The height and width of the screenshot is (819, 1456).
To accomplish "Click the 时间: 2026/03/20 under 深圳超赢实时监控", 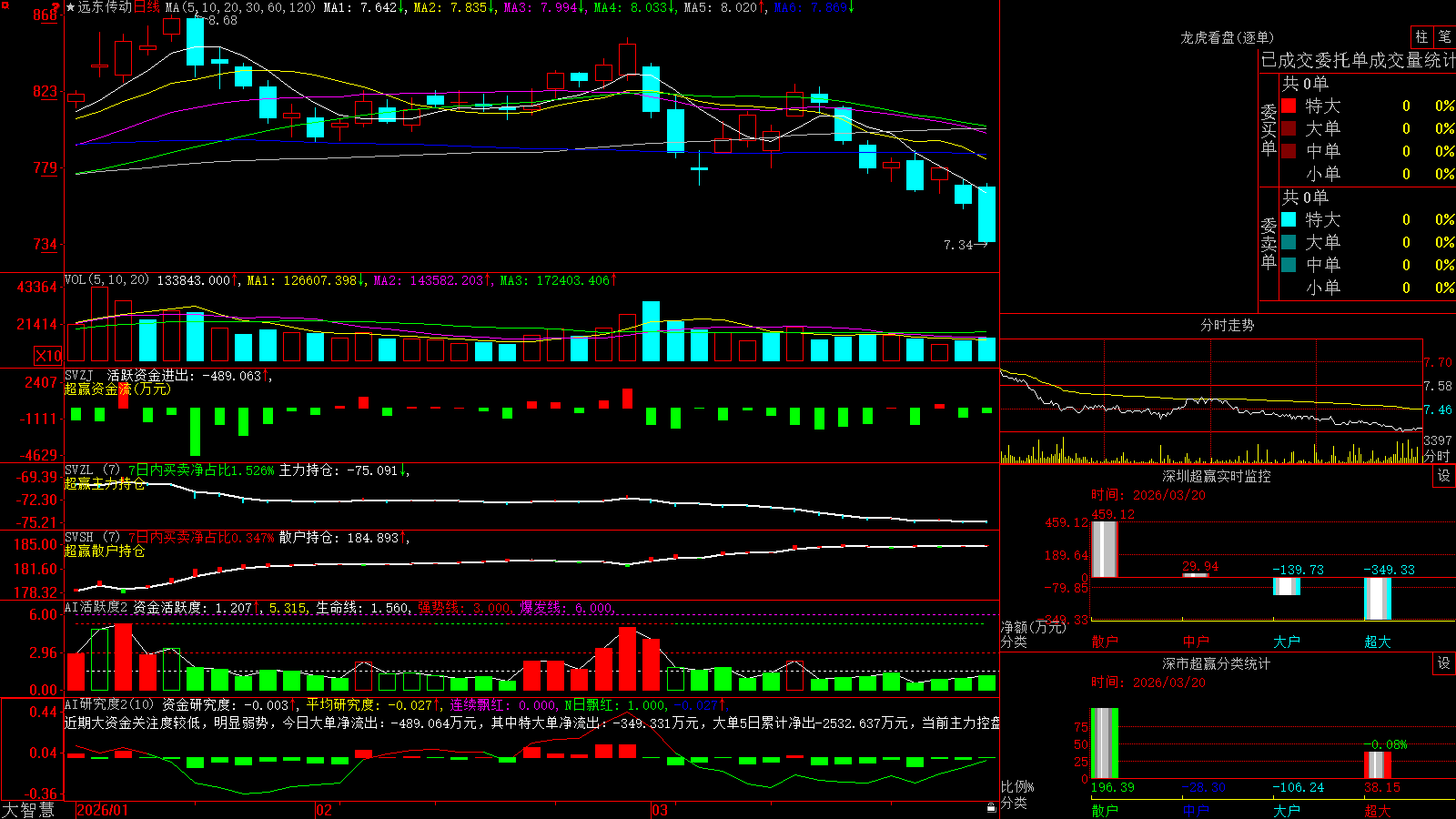I will click(1148, 495).
